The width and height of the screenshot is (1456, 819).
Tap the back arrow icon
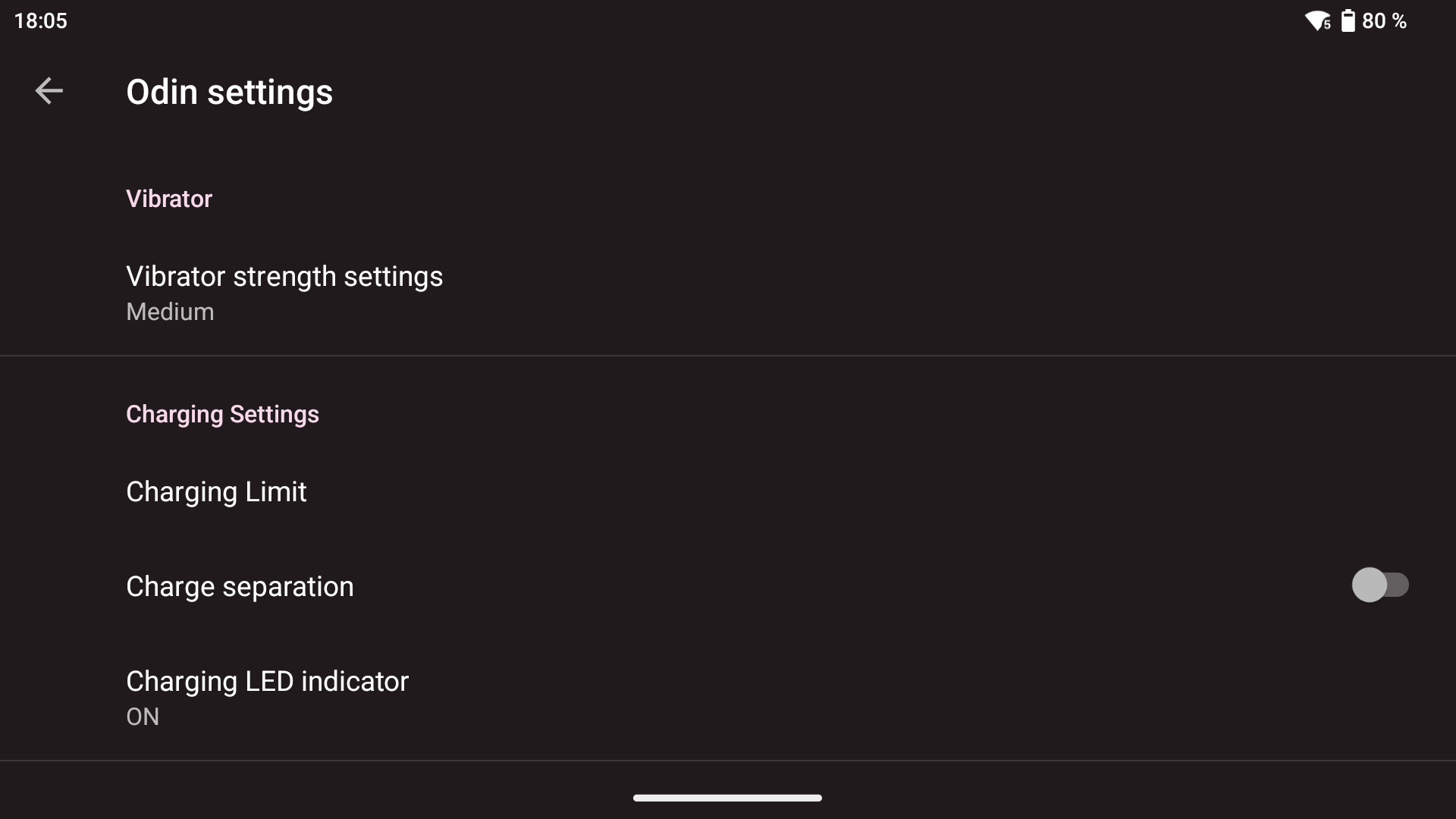(x=49, y=91)
